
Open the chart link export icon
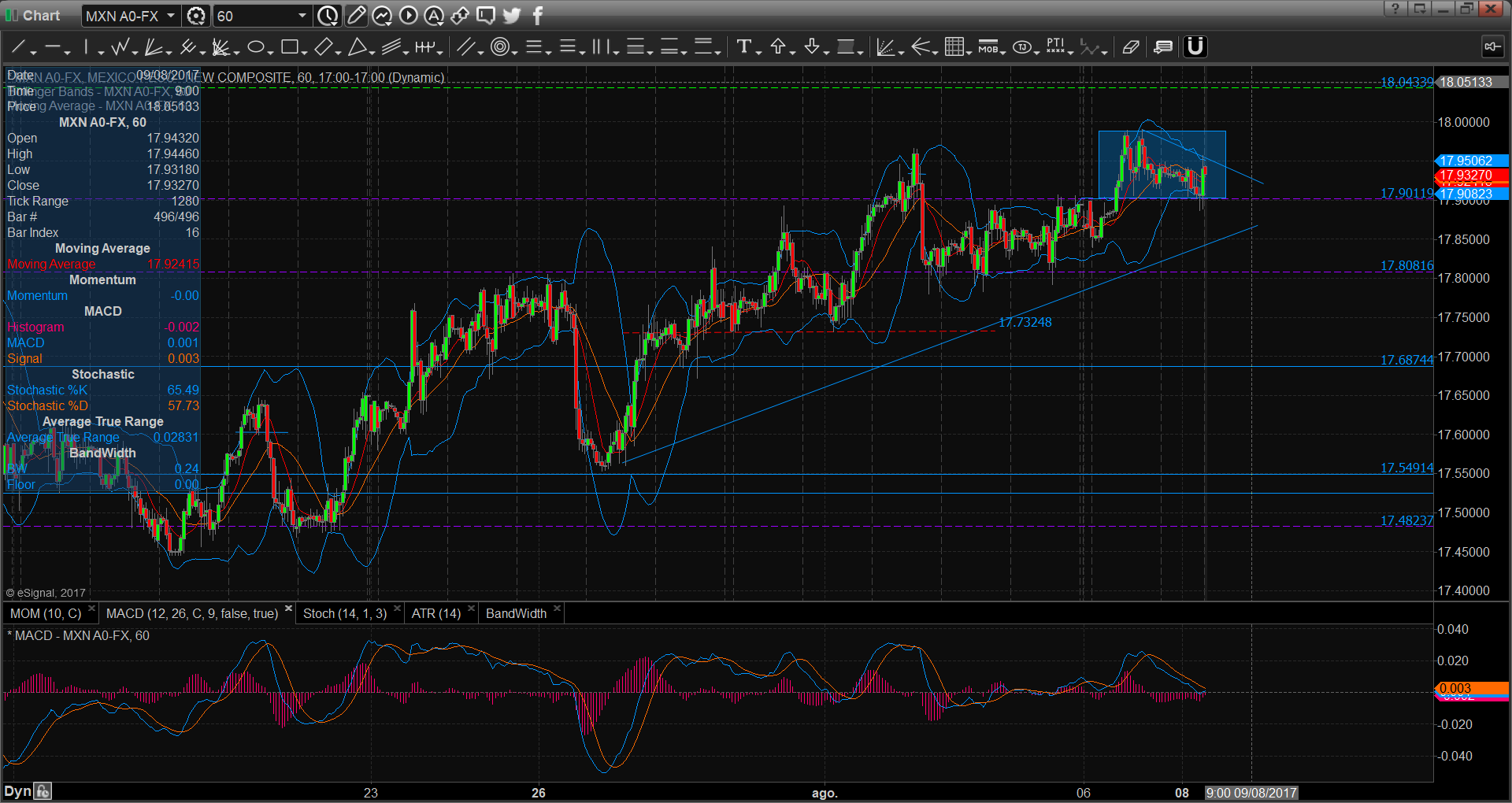click(460, 16)
